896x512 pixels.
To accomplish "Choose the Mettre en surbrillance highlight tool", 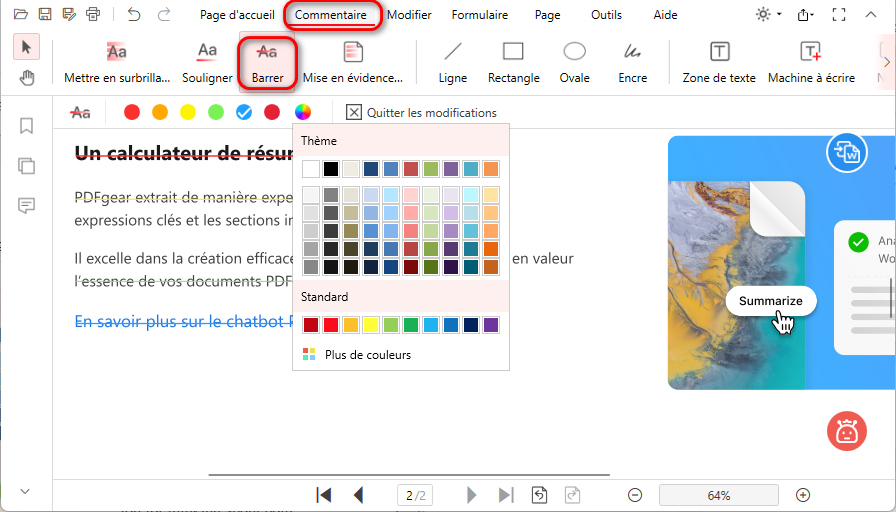I will coord(117,63).
